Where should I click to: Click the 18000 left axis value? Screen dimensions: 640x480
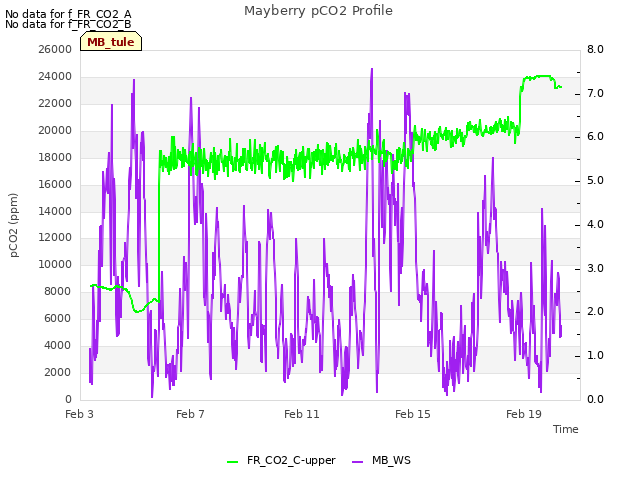tap(55, 157)
